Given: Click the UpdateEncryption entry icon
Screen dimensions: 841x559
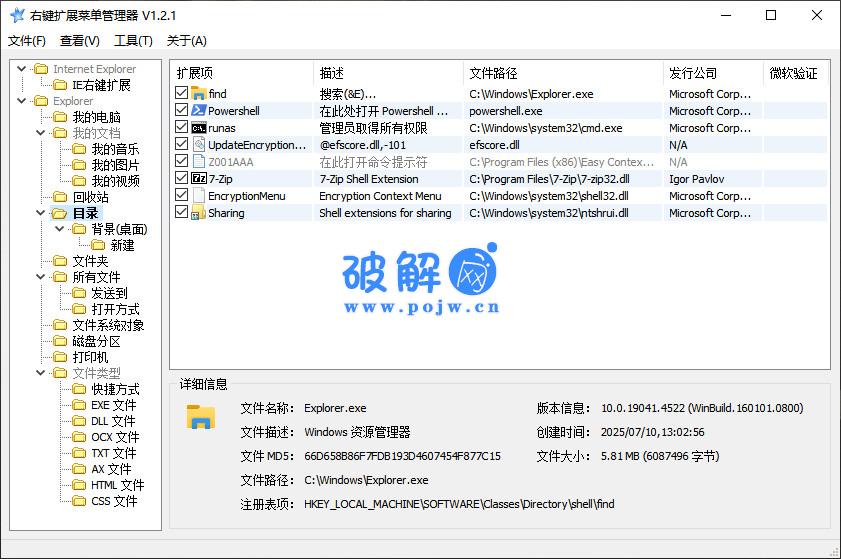Looking at the screenshot, I should (199, 145).
